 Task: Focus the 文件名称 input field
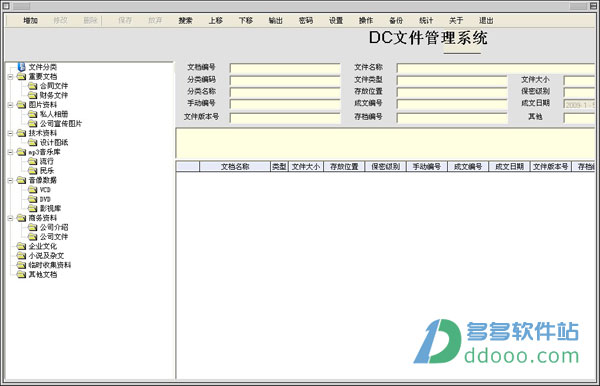[x=496, y=68]
